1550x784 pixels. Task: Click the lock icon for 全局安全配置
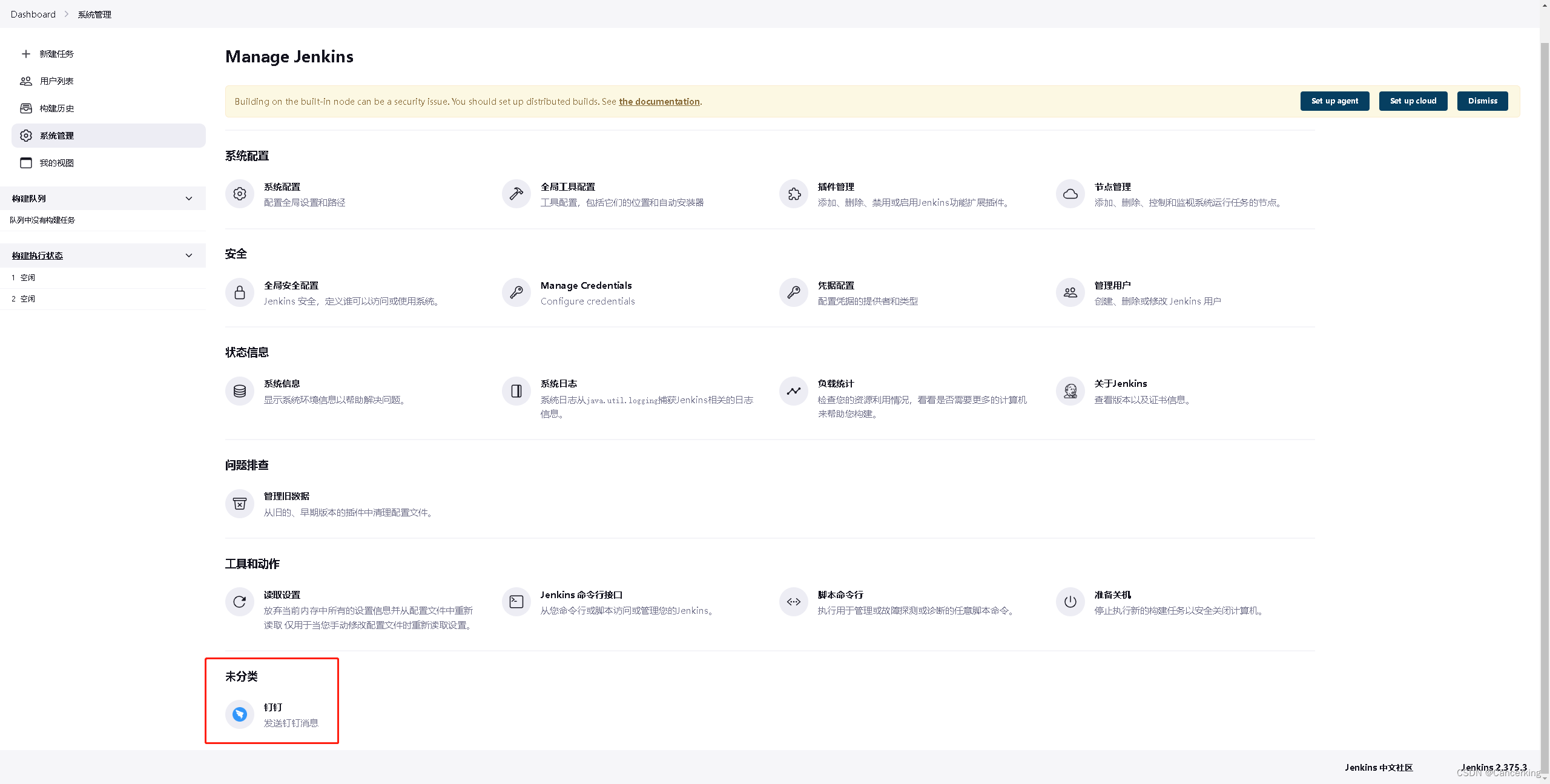240,292
